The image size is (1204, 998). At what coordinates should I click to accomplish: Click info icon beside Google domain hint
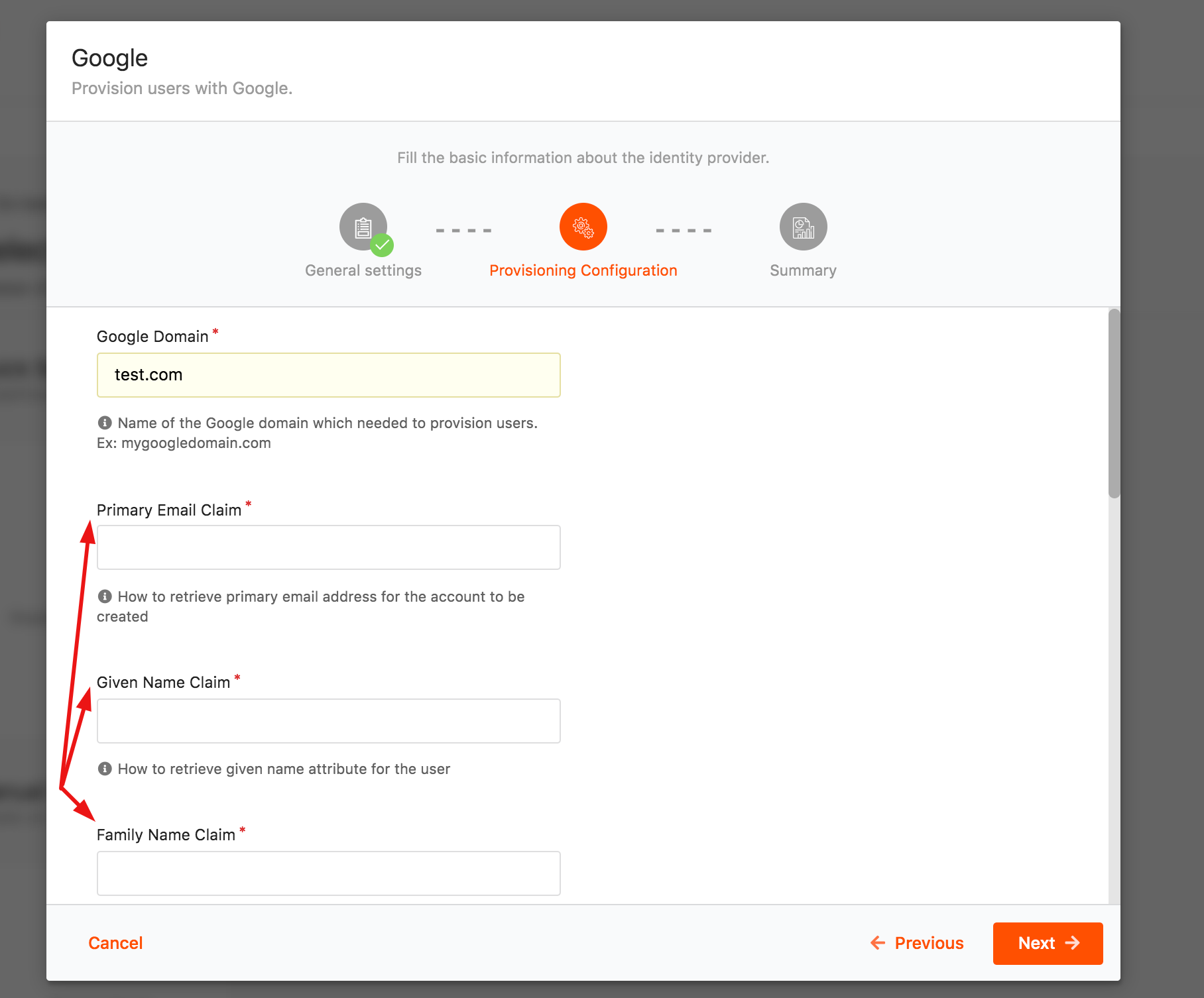pyautogui.click(x=105, y=423)
